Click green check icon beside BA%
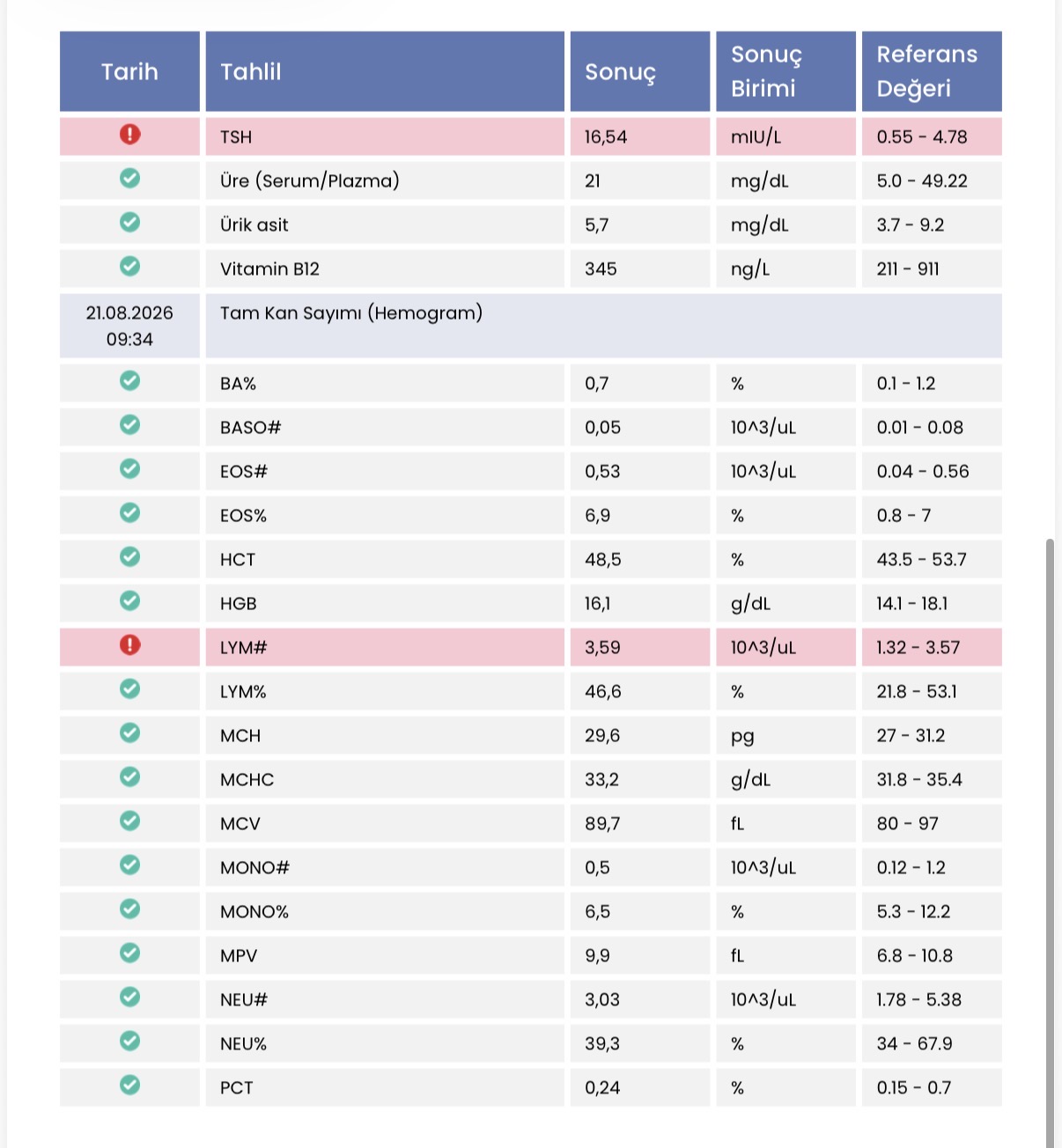Image resolution: width=1062 pixels, height=1148 pixels. tap(129, 380)
